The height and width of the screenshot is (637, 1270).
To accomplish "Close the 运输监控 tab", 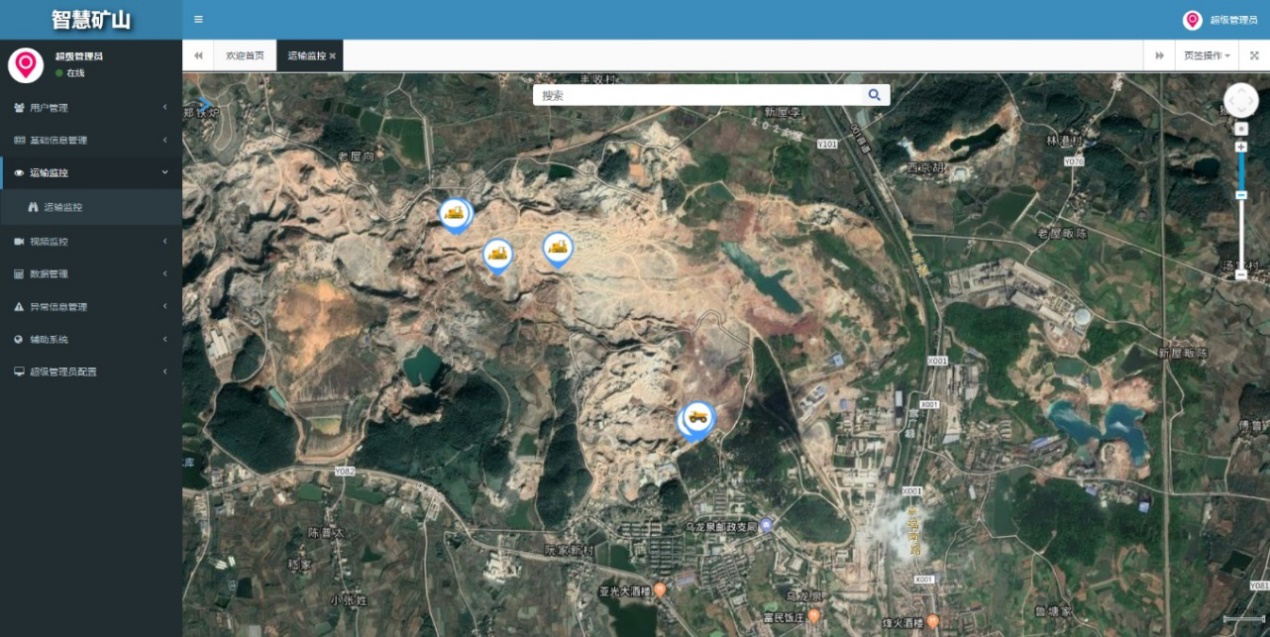I will click(332, 56).
